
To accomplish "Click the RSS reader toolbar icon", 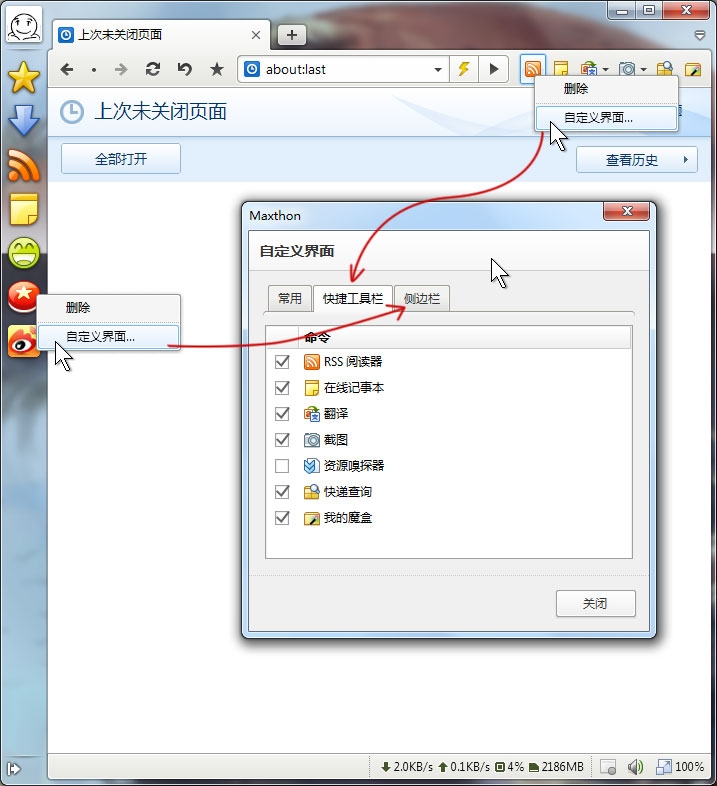I will 532,69.
